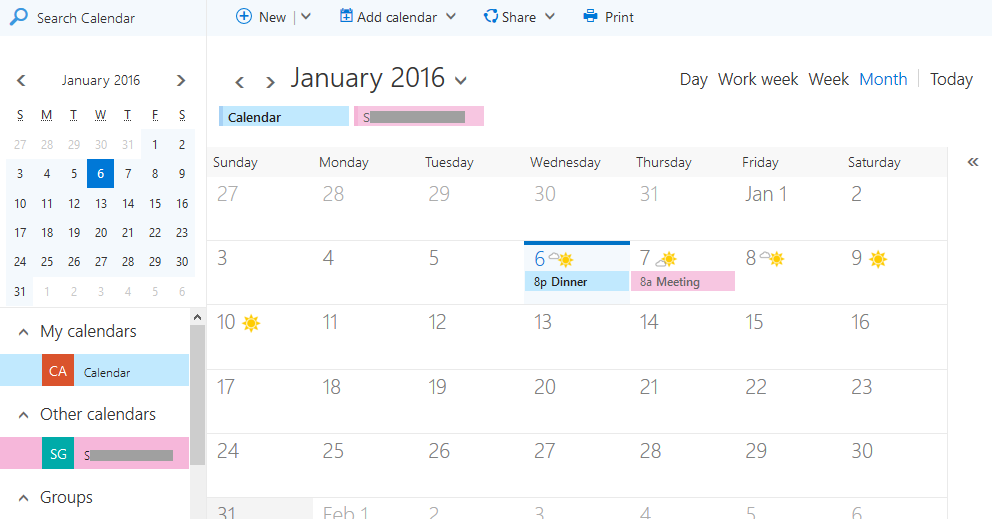
Task: Expand the Share dropdown arrow
Action: click(x=550, y=16)
